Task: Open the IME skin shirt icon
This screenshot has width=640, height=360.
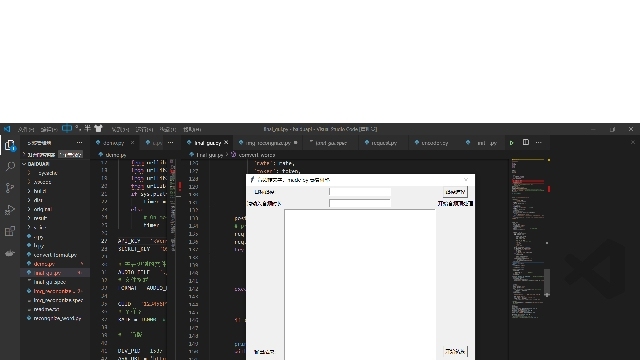Action: point(98,128)
